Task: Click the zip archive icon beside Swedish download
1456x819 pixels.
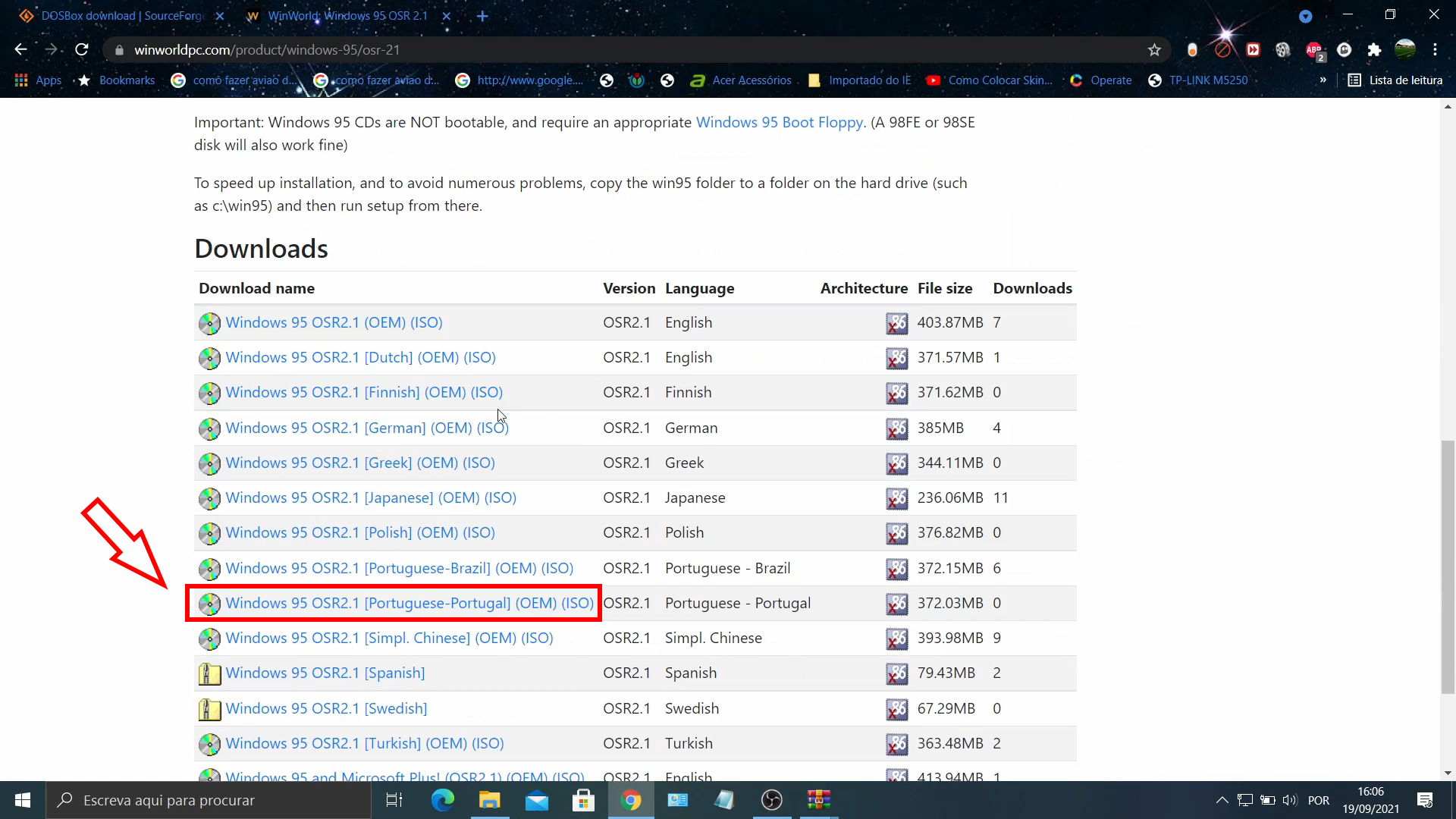Action: 209,709
